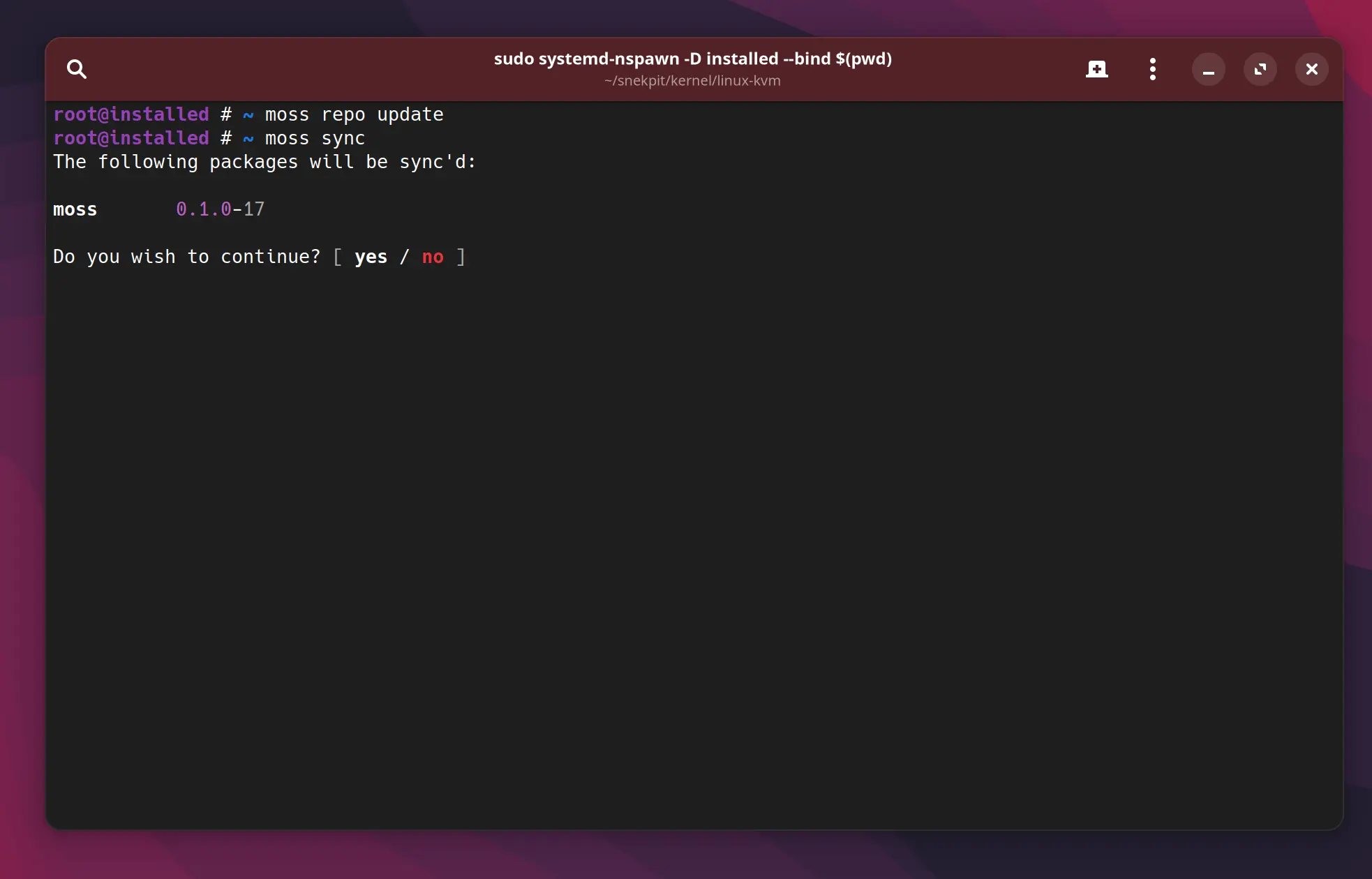The height and width of the screenshot is (879, 1372).
Task: Click the 'sudo systemd-nspawn' window title
Action: [x=693, y=59]
